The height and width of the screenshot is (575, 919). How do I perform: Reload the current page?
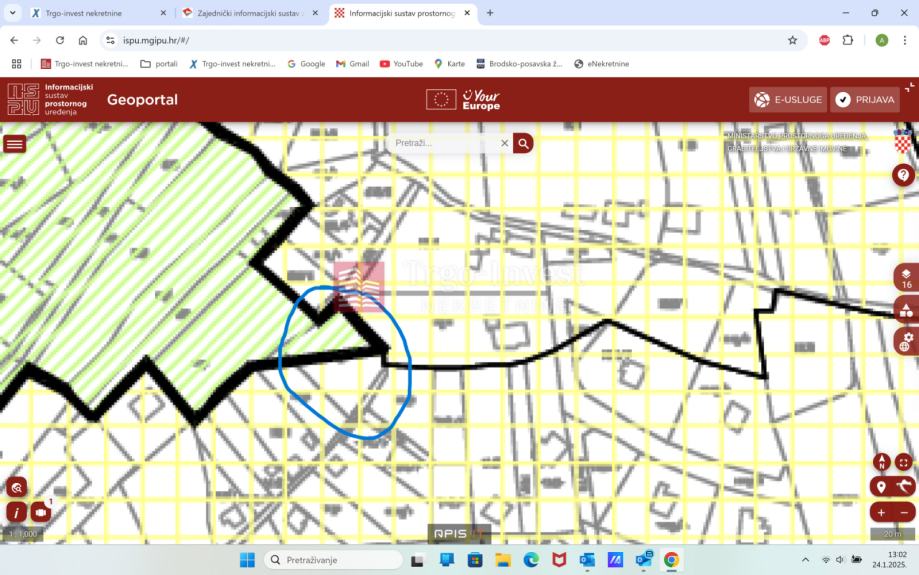point(60,40)
